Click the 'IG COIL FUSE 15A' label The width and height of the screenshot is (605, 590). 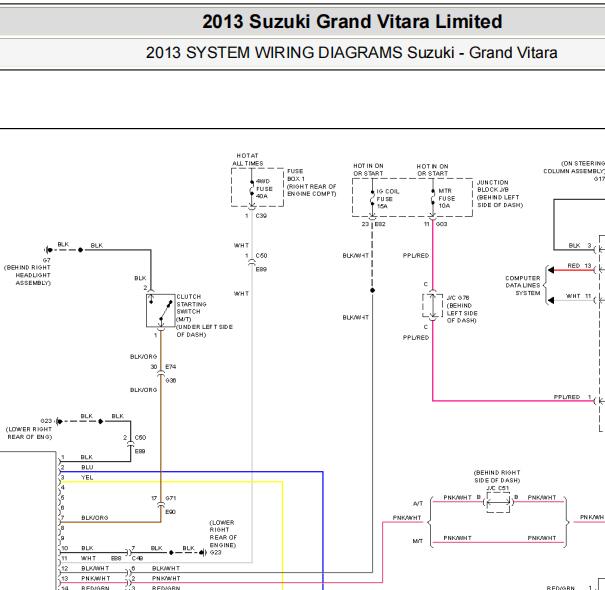click(387, 199)
